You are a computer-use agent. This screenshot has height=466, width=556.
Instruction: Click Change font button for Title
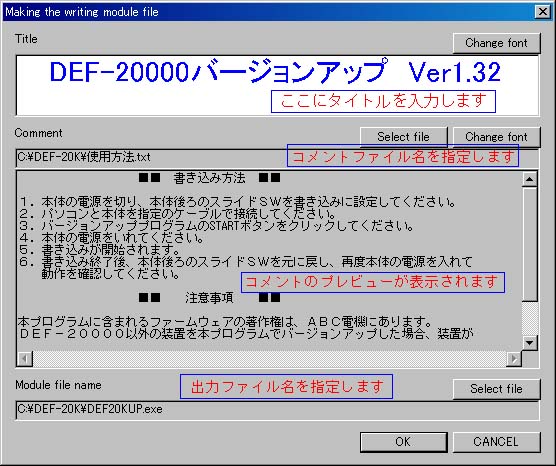coord(496,43)
